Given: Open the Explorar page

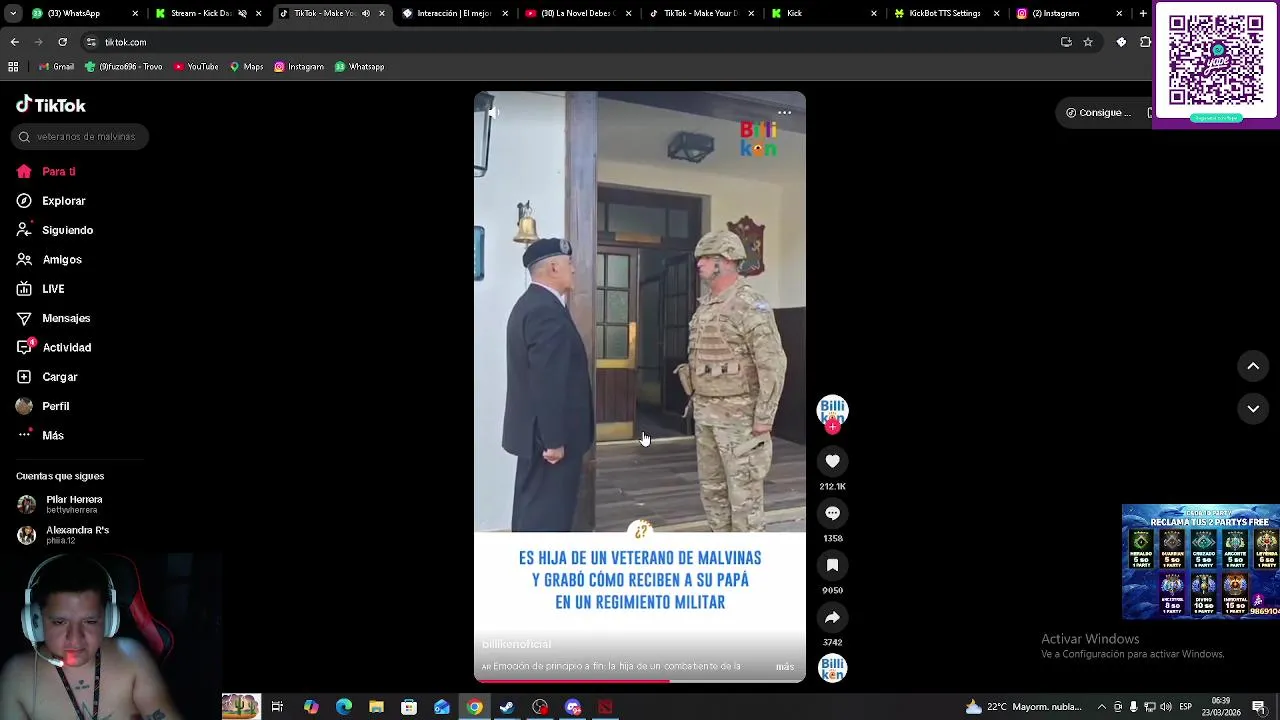Looking at the screenshot, I should [51, 201].
